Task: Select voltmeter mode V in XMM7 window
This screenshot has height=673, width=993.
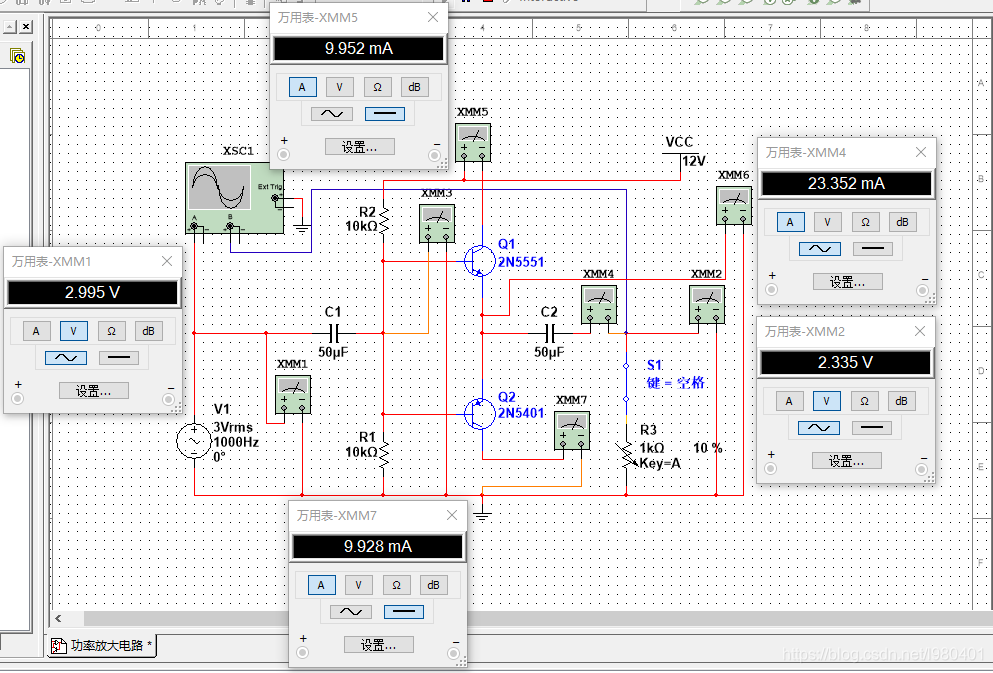Action: tap(358, 586)
